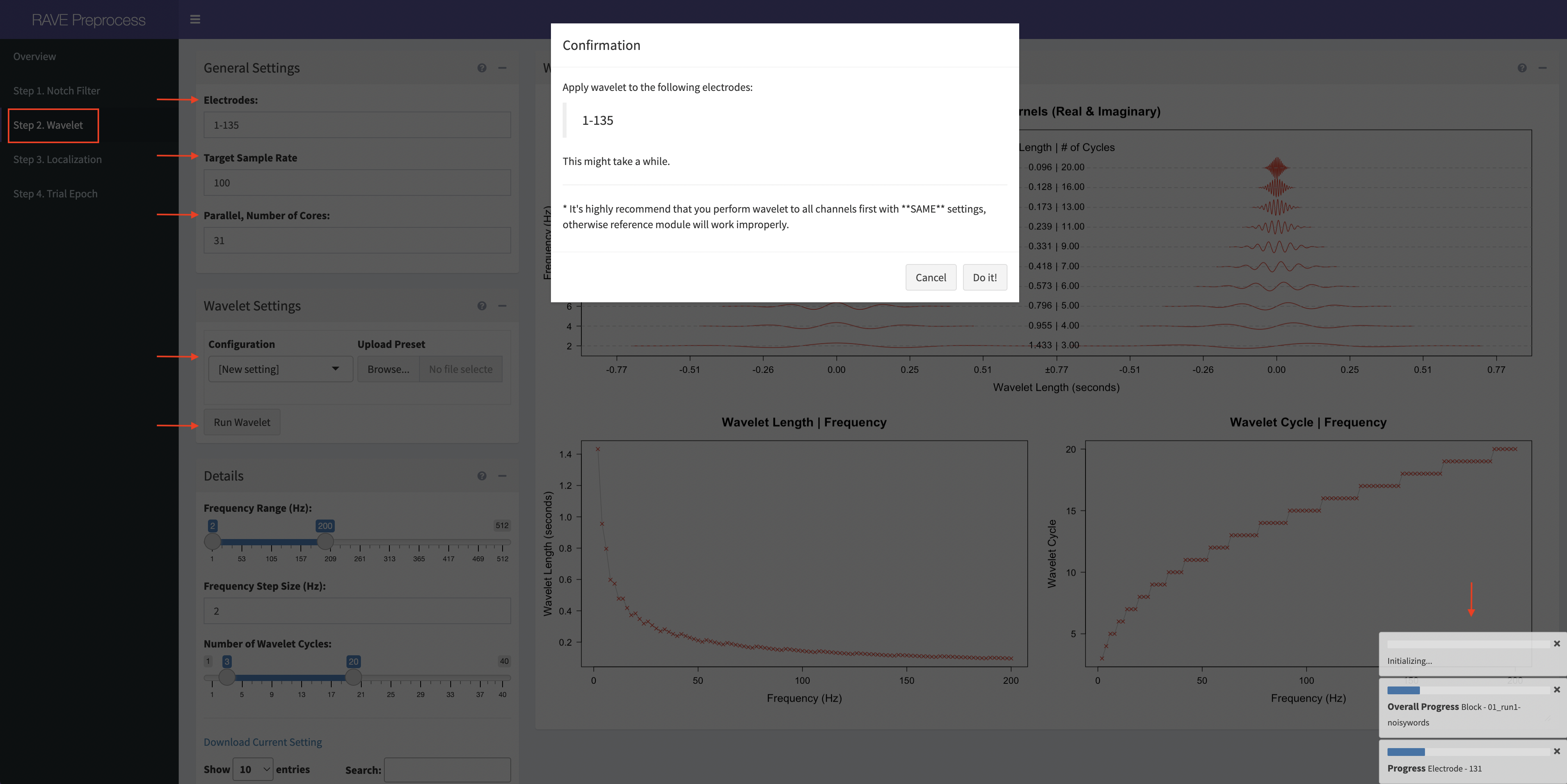Dismiss the Initializing notification
The width and height of the screenshot is (1567, 784).
coord(1556,644)
